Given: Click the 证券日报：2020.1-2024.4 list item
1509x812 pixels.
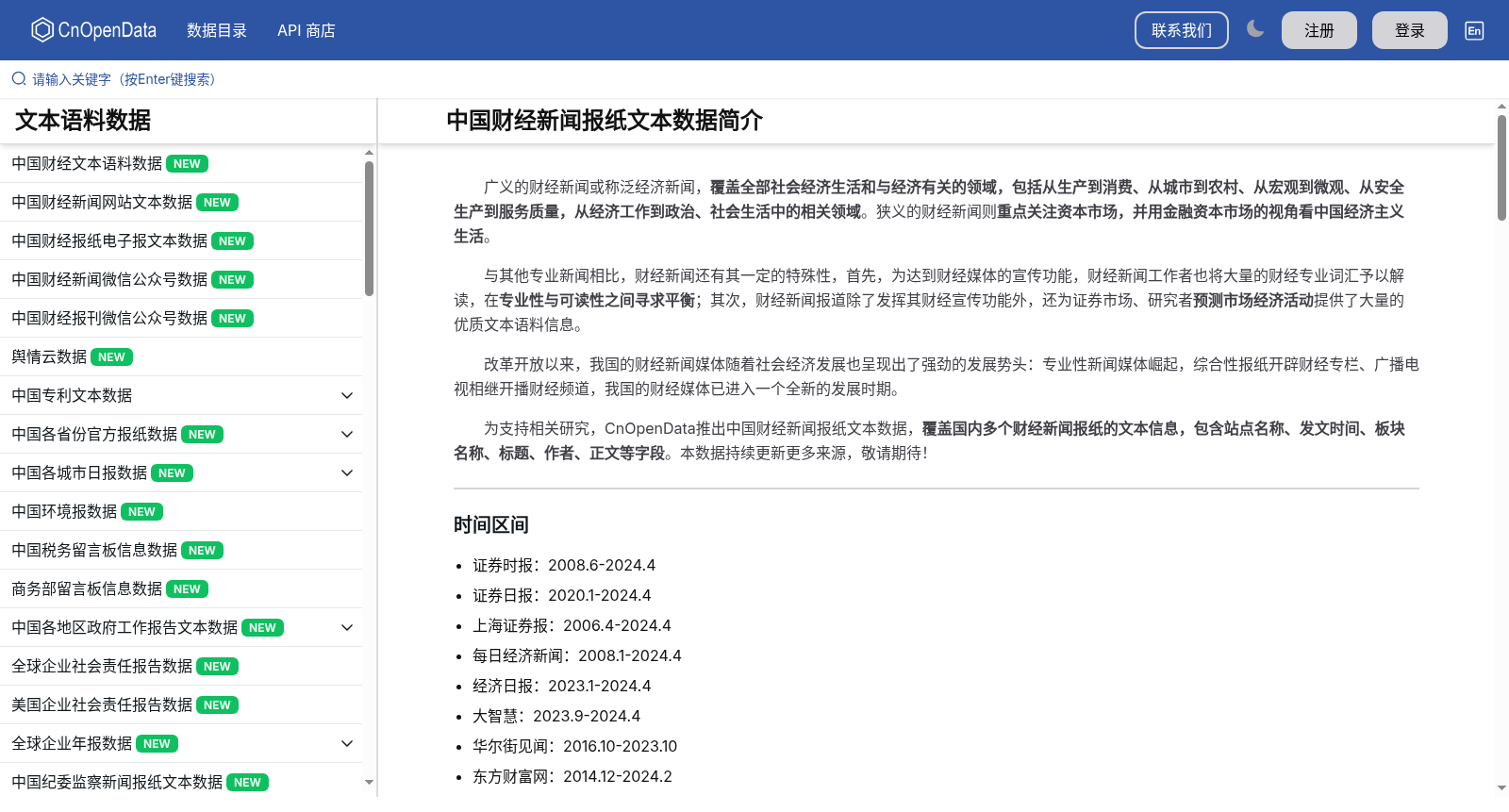Looking at the screenshot, I should [x=562, y=595].
